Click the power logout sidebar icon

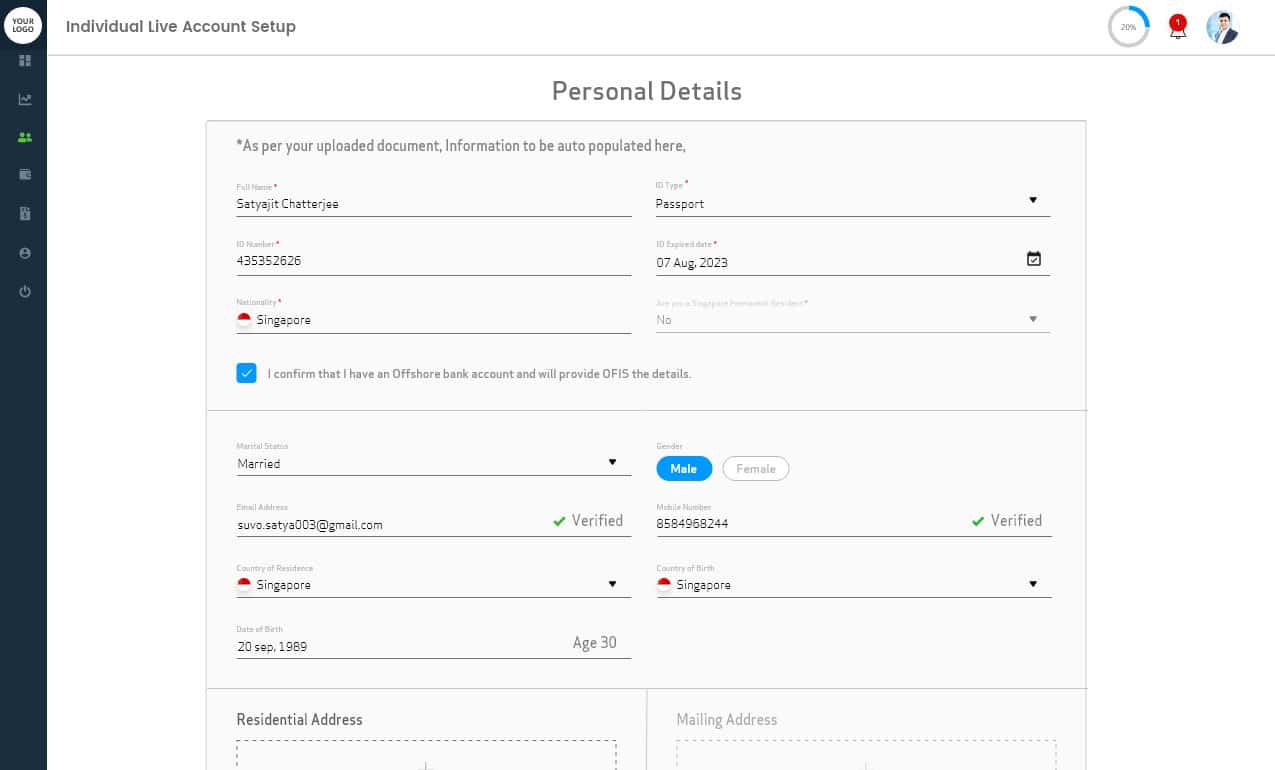tap(25, 291)
